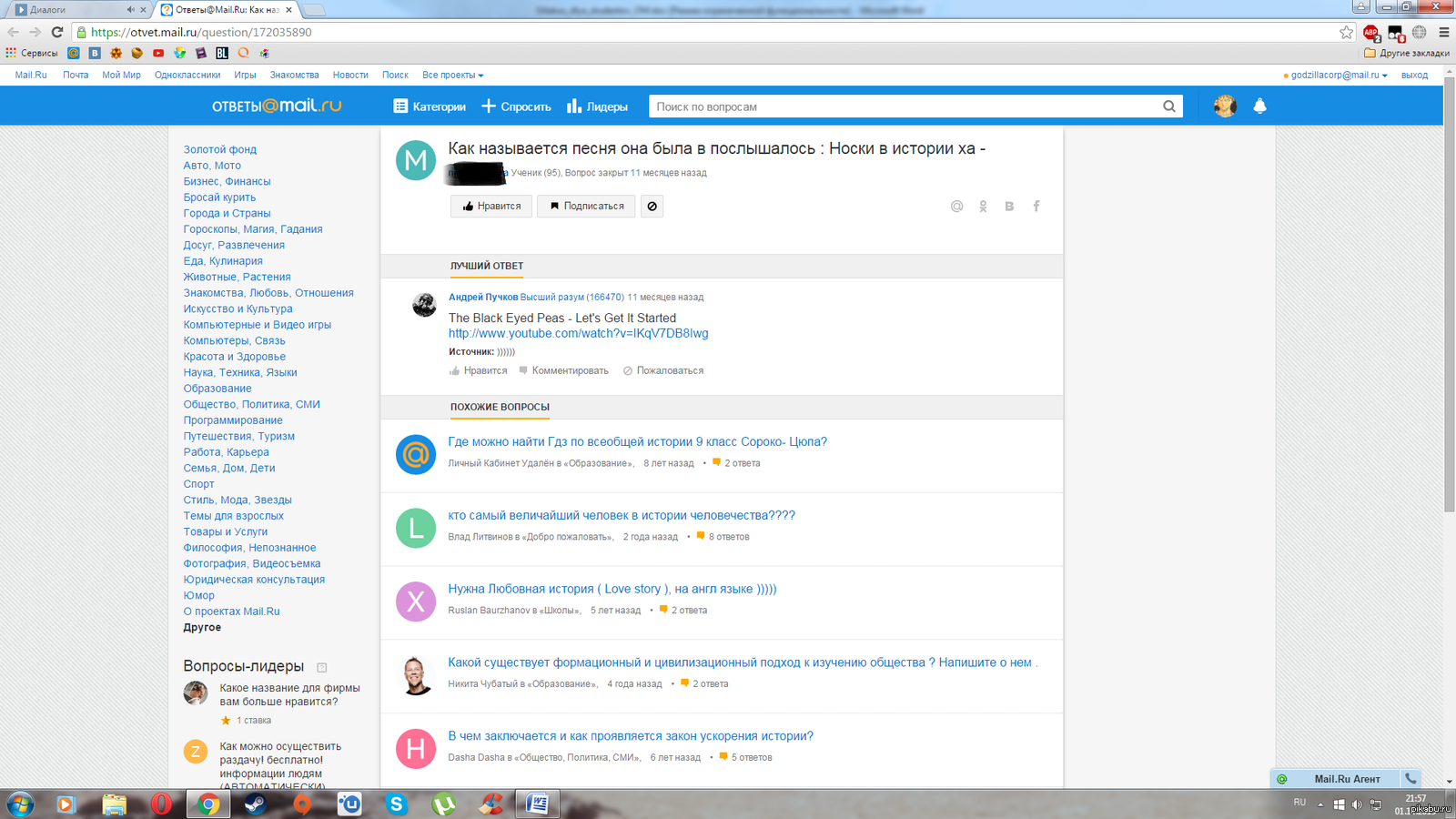The image size is (1456, 819).
Task: Open the godzillacorp@mail.ru account dropdown
Action: click(1338, 76)
